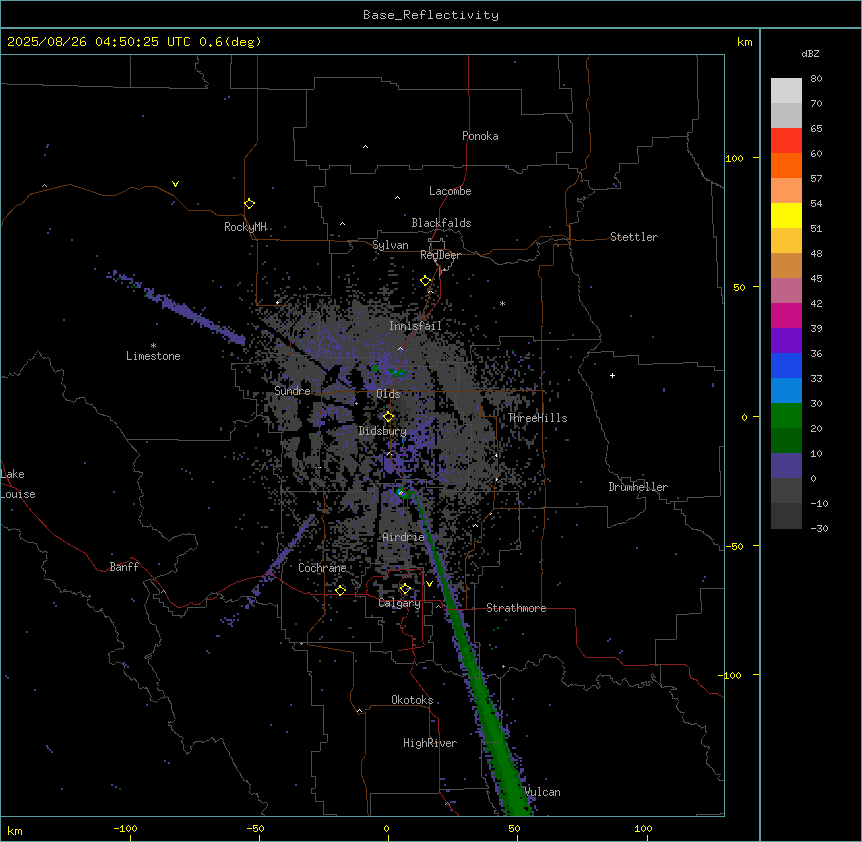Viewport: 862px width, 842px height.
Task: Select the Ponoka city label
Action: [480, 136]
